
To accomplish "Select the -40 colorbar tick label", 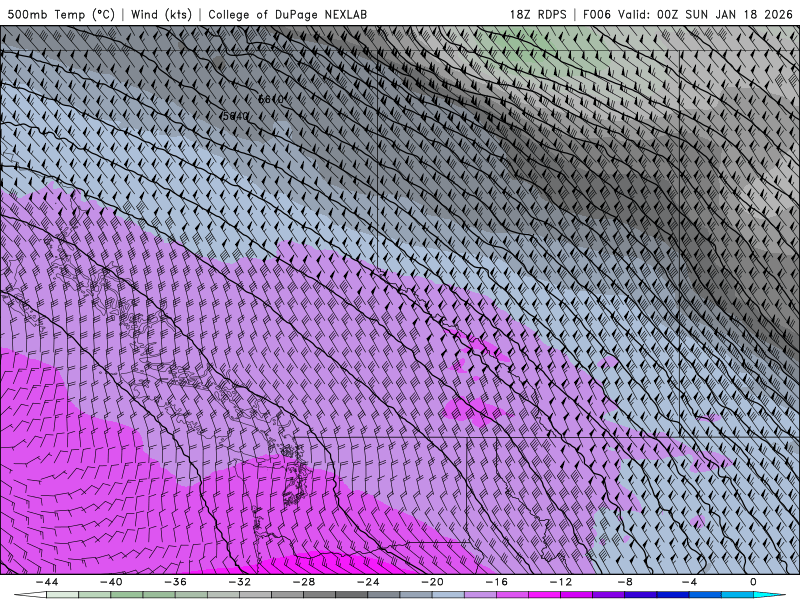I will [111, 582].
